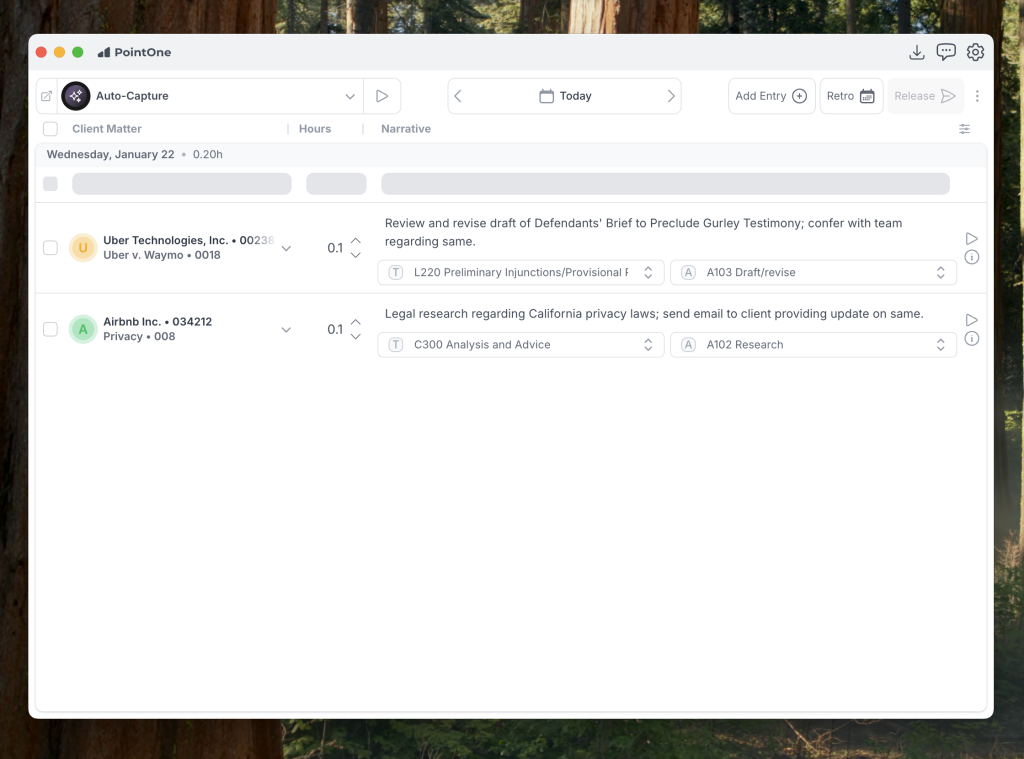Click the Add Entry button

(x=771, y=96)
